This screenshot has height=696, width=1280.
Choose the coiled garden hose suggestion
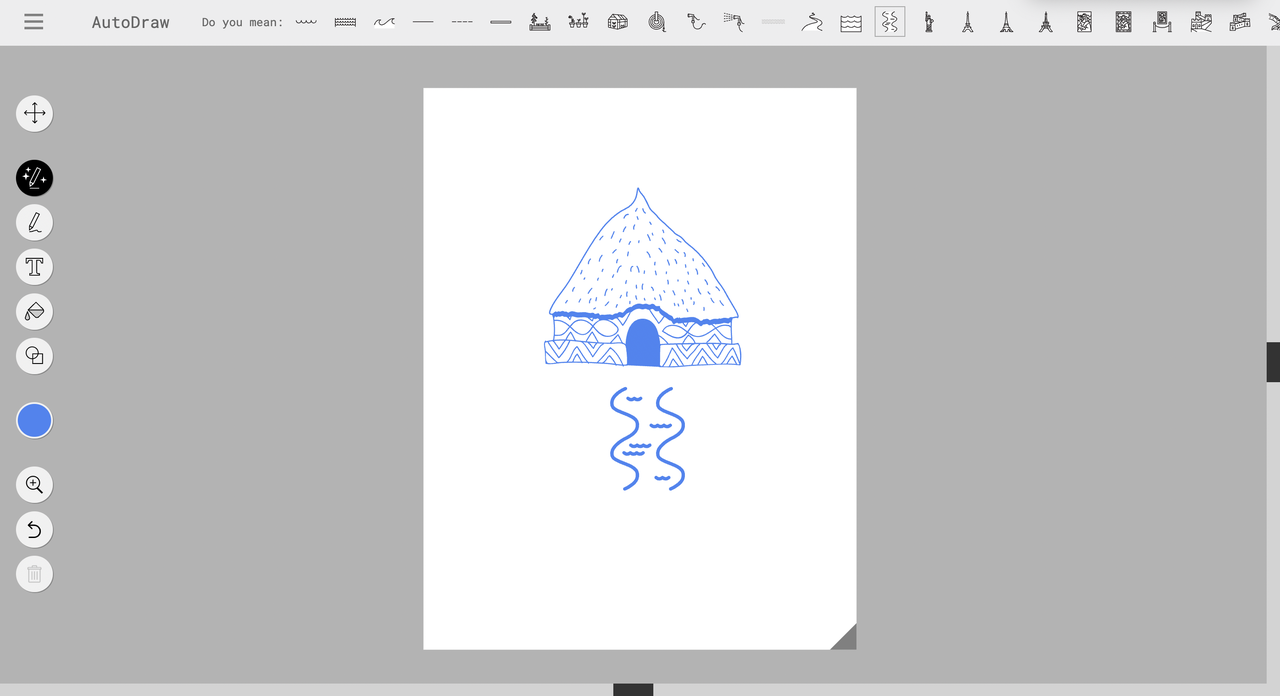tap(656, 21)
